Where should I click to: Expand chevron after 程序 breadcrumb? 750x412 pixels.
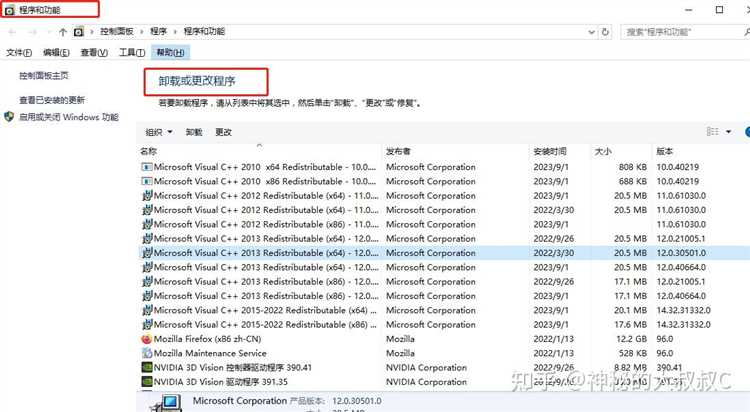(176, 32)
